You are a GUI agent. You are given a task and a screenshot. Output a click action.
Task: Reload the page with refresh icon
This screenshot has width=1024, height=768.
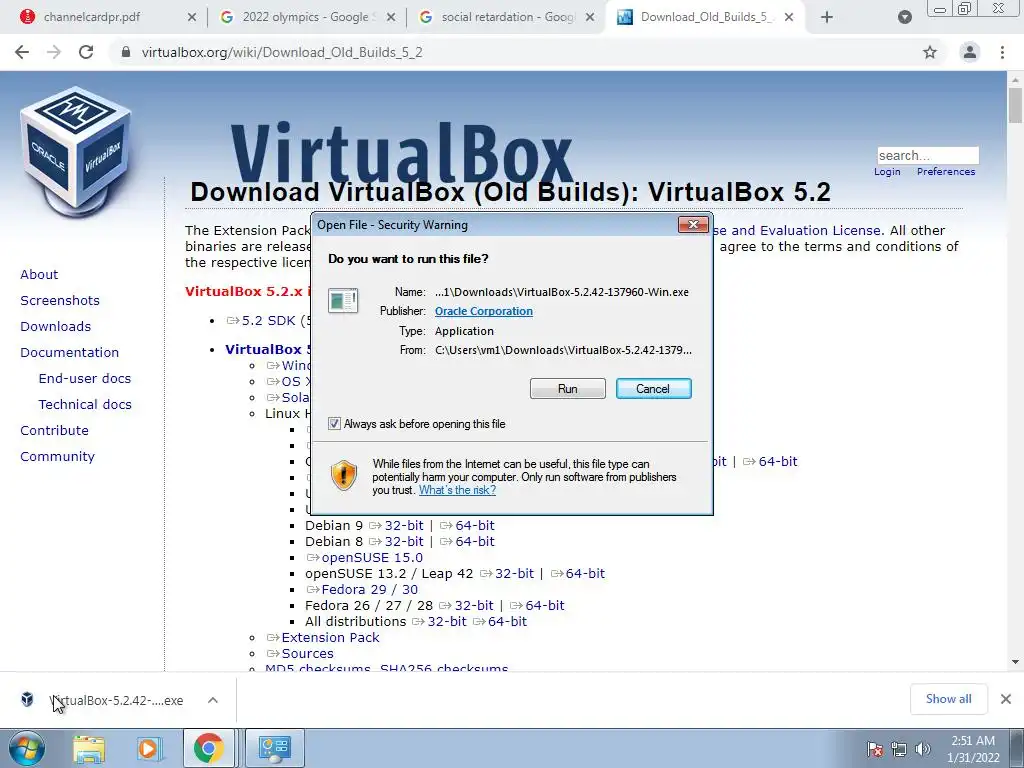pyautogui.click(x=86, y=52)
